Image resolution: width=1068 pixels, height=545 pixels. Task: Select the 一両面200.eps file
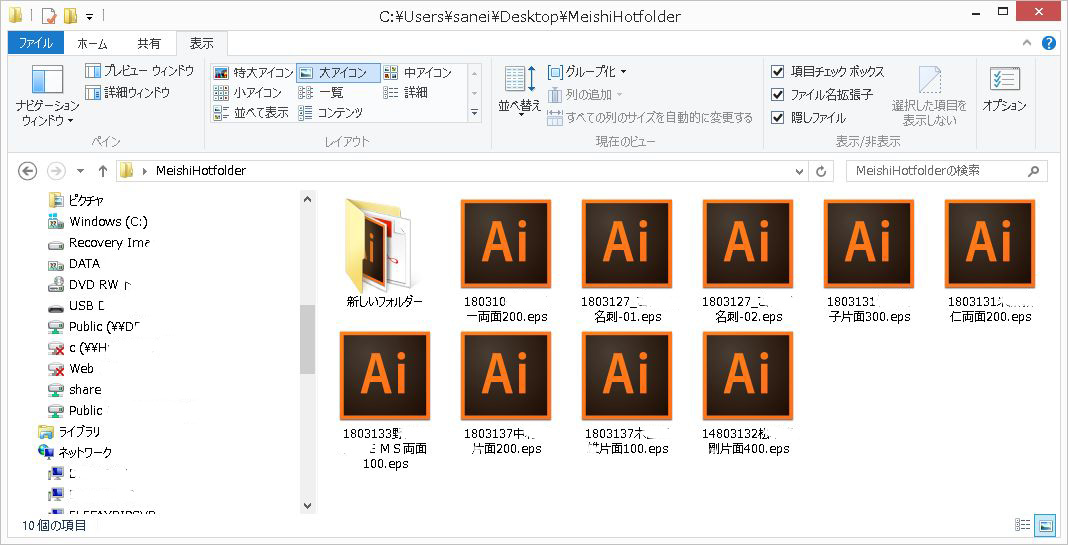tap(505, 260)
